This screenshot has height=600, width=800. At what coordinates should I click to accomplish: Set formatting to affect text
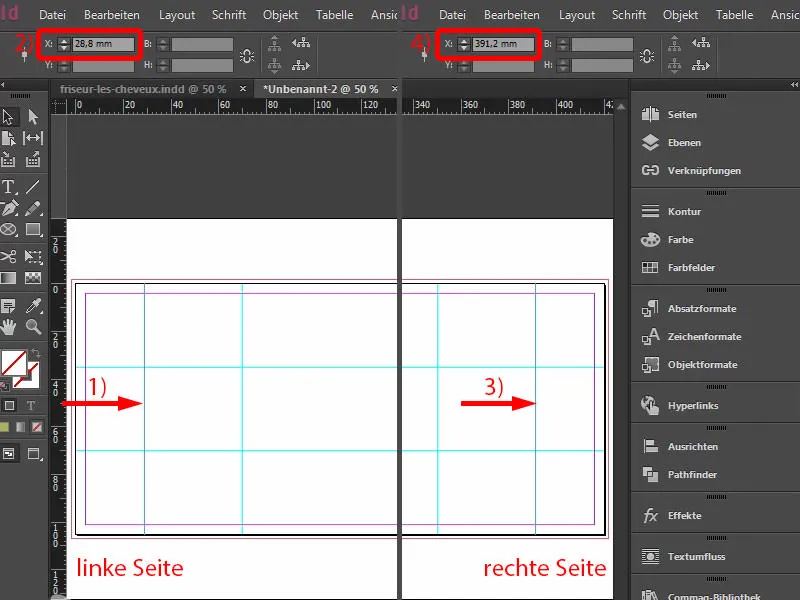tap(31, 406)
